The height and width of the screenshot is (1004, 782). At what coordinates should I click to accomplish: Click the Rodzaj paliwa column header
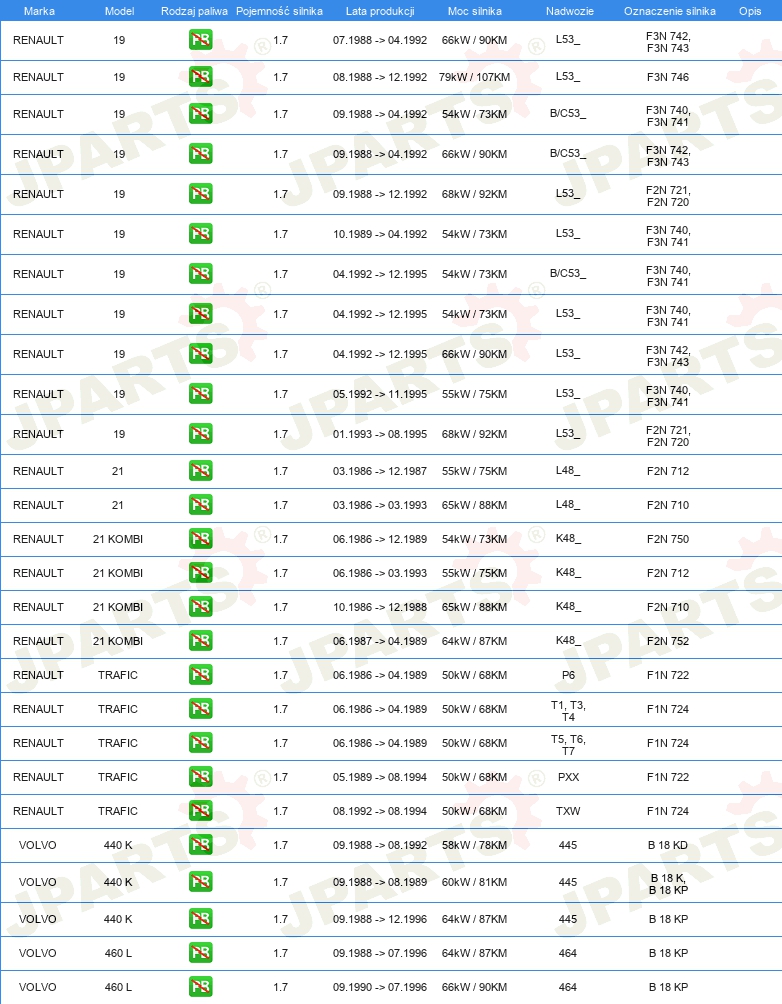[194, 11]
